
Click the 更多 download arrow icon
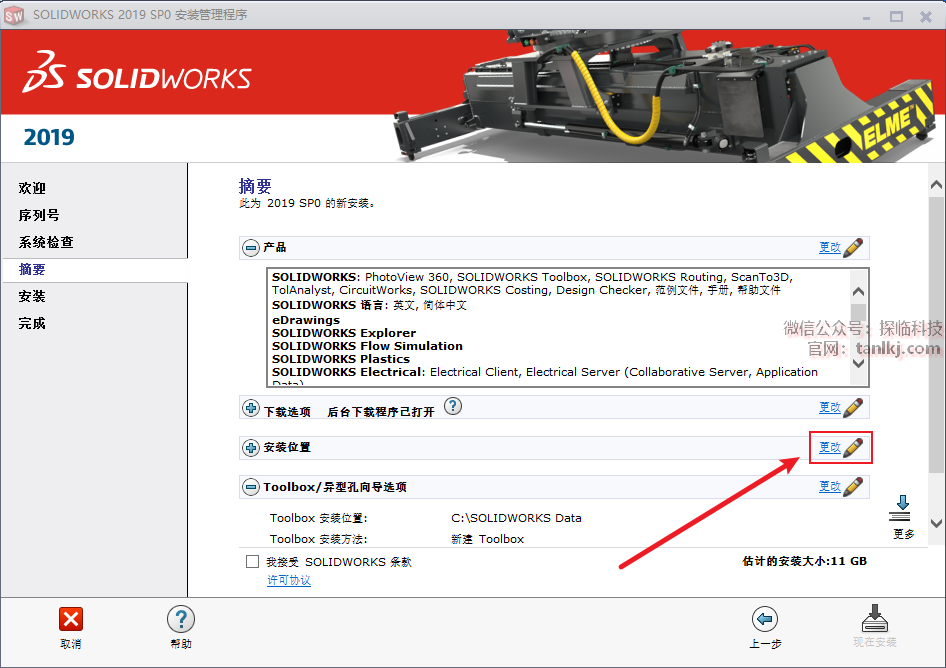(903, 508)
